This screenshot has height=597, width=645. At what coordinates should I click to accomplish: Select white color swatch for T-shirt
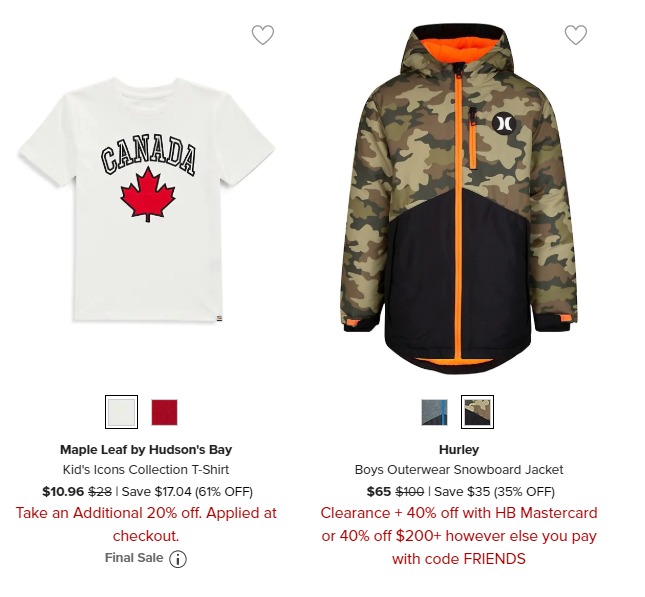point(121,412)
